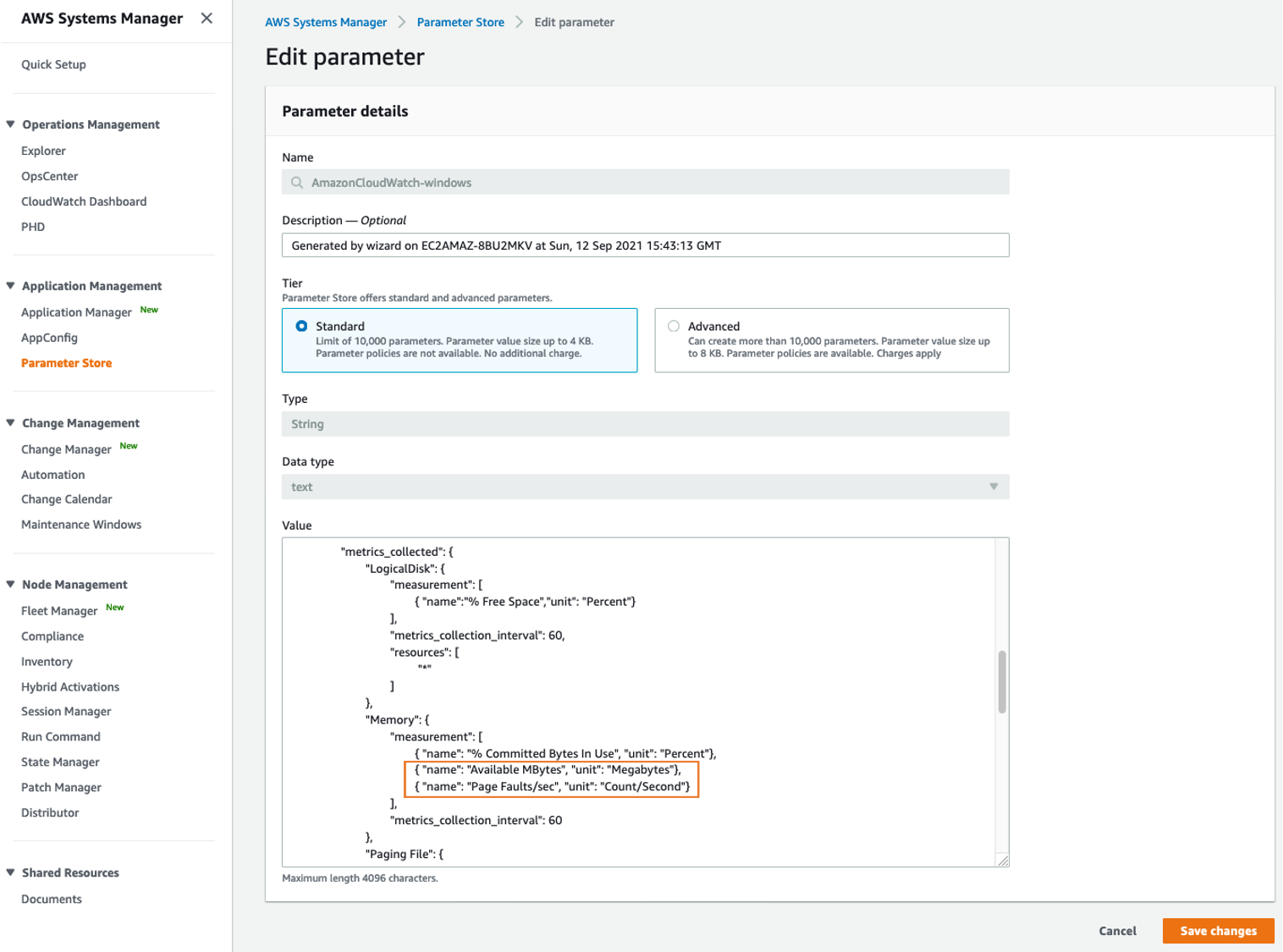
Task: Navigate to AppConfig
Action: (49, 338)
